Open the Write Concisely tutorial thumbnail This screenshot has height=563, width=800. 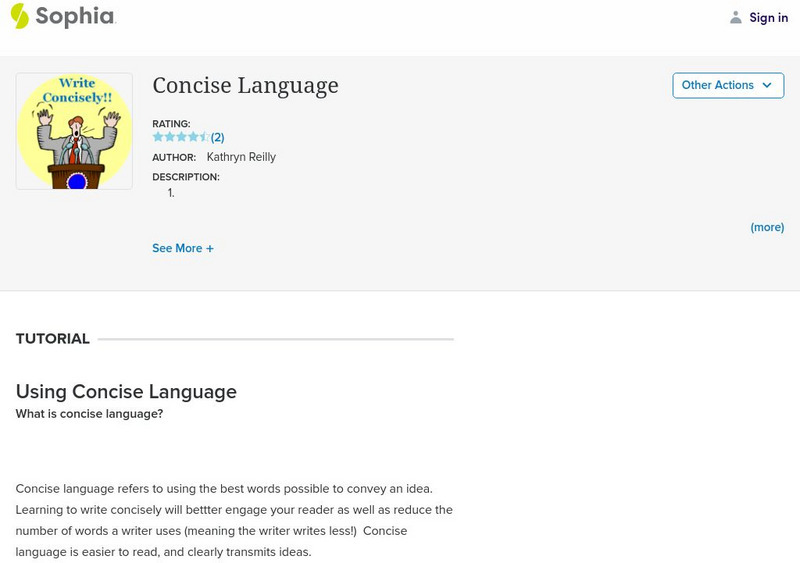[74, 131]
